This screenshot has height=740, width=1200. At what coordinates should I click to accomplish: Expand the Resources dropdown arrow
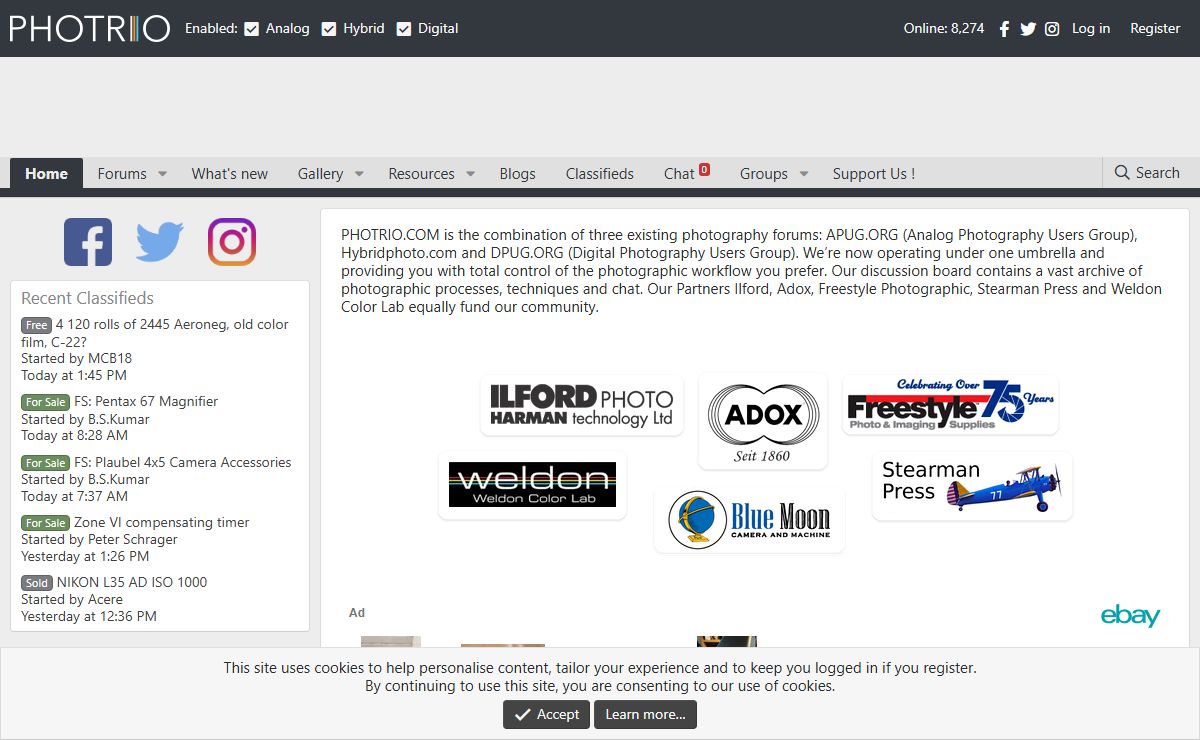click(470, 174)
